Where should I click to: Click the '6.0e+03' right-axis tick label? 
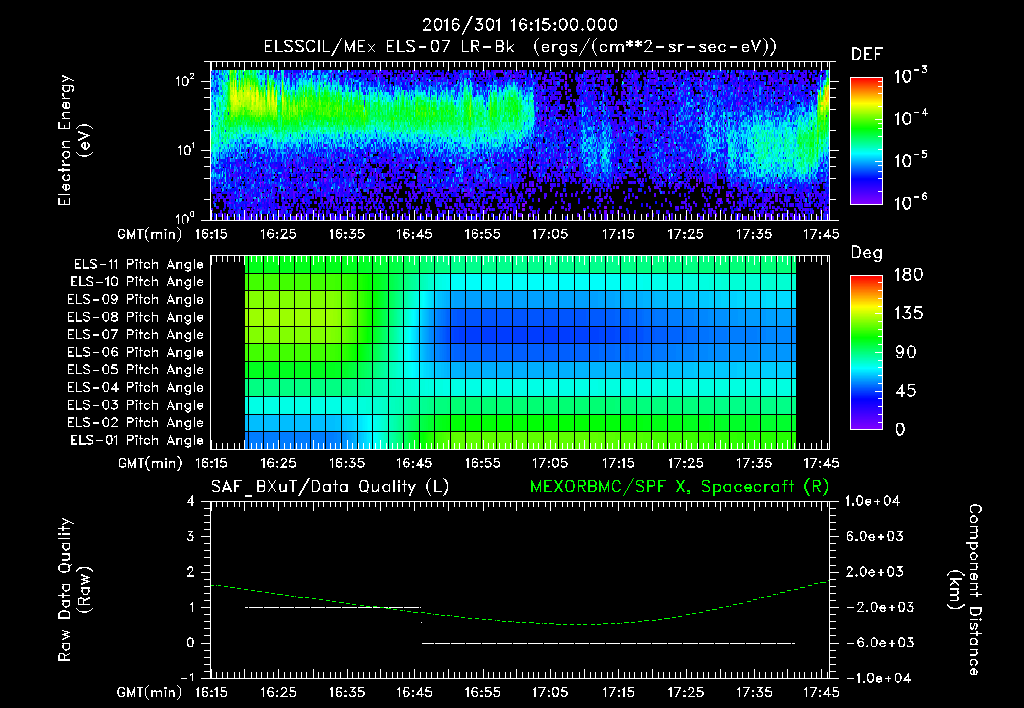[874, 536]
